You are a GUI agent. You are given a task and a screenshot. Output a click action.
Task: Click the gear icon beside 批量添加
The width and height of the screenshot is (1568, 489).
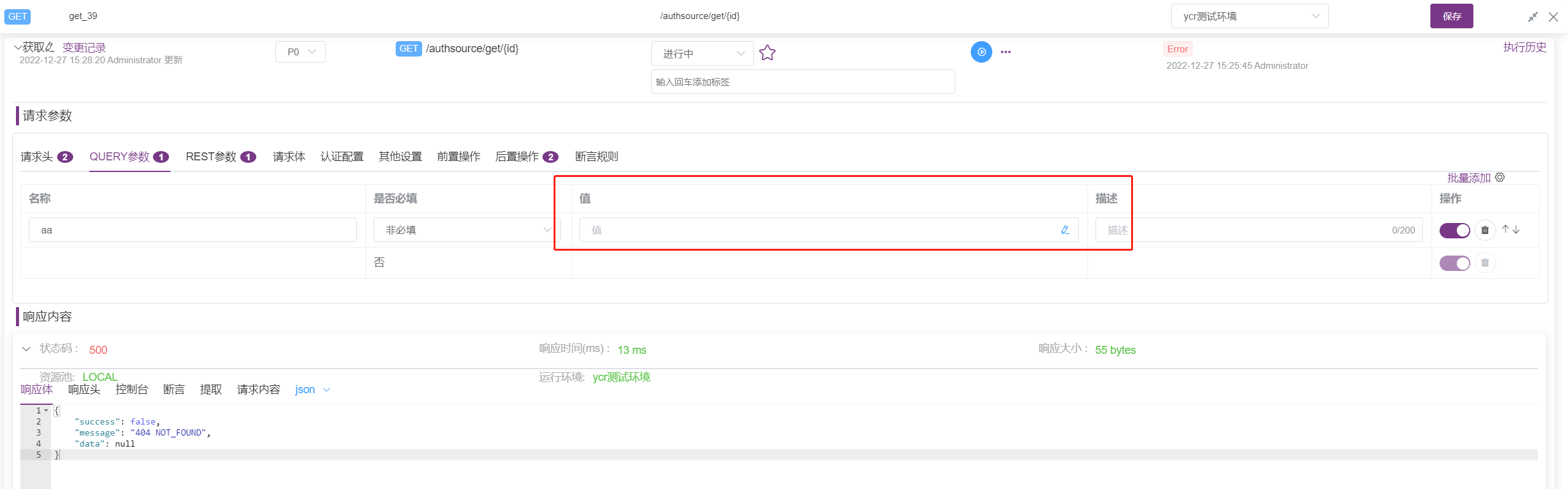pos(1500,178)
